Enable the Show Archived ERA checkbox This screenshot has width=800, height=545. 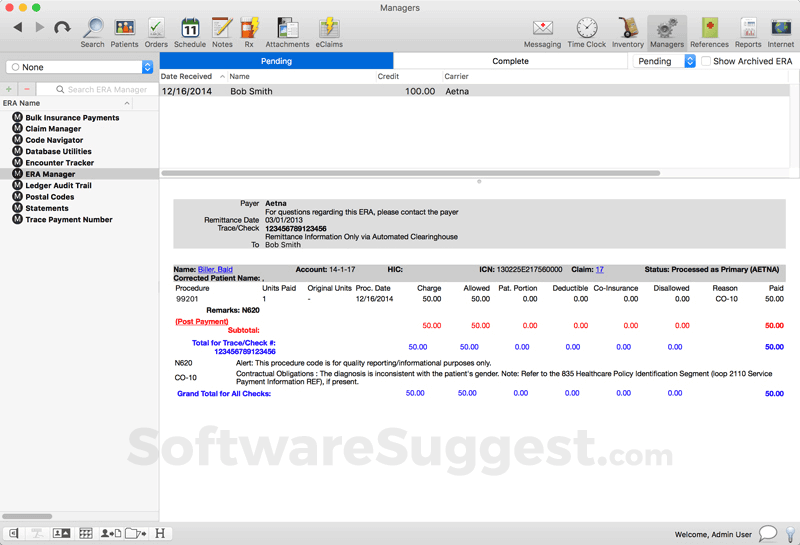(x=706, y=61)
